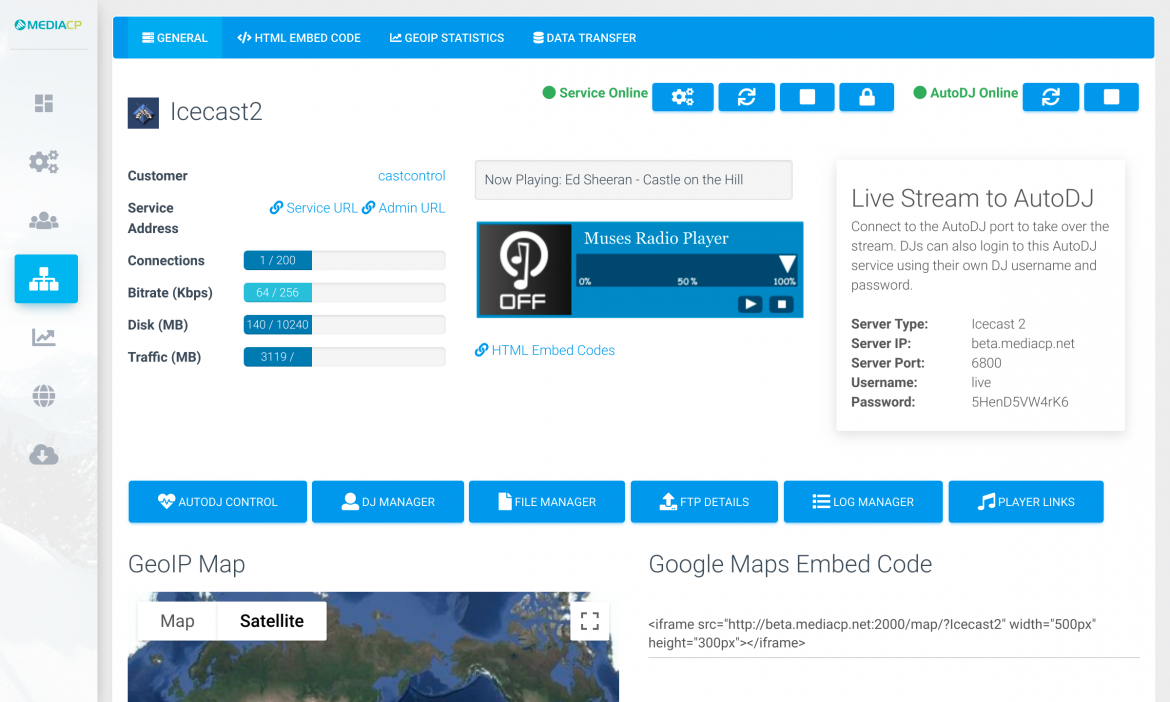Restart the service with the refresh button

click(747, 97)
